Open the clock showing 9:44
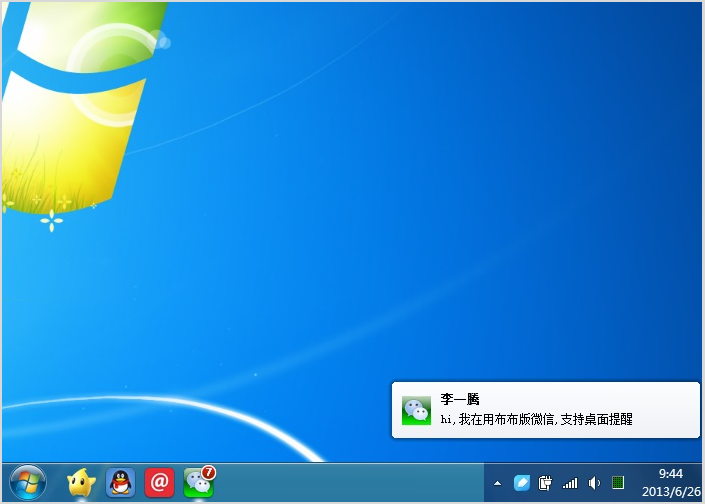Viewport: 705px width, 504px height. tap(670, 474)
